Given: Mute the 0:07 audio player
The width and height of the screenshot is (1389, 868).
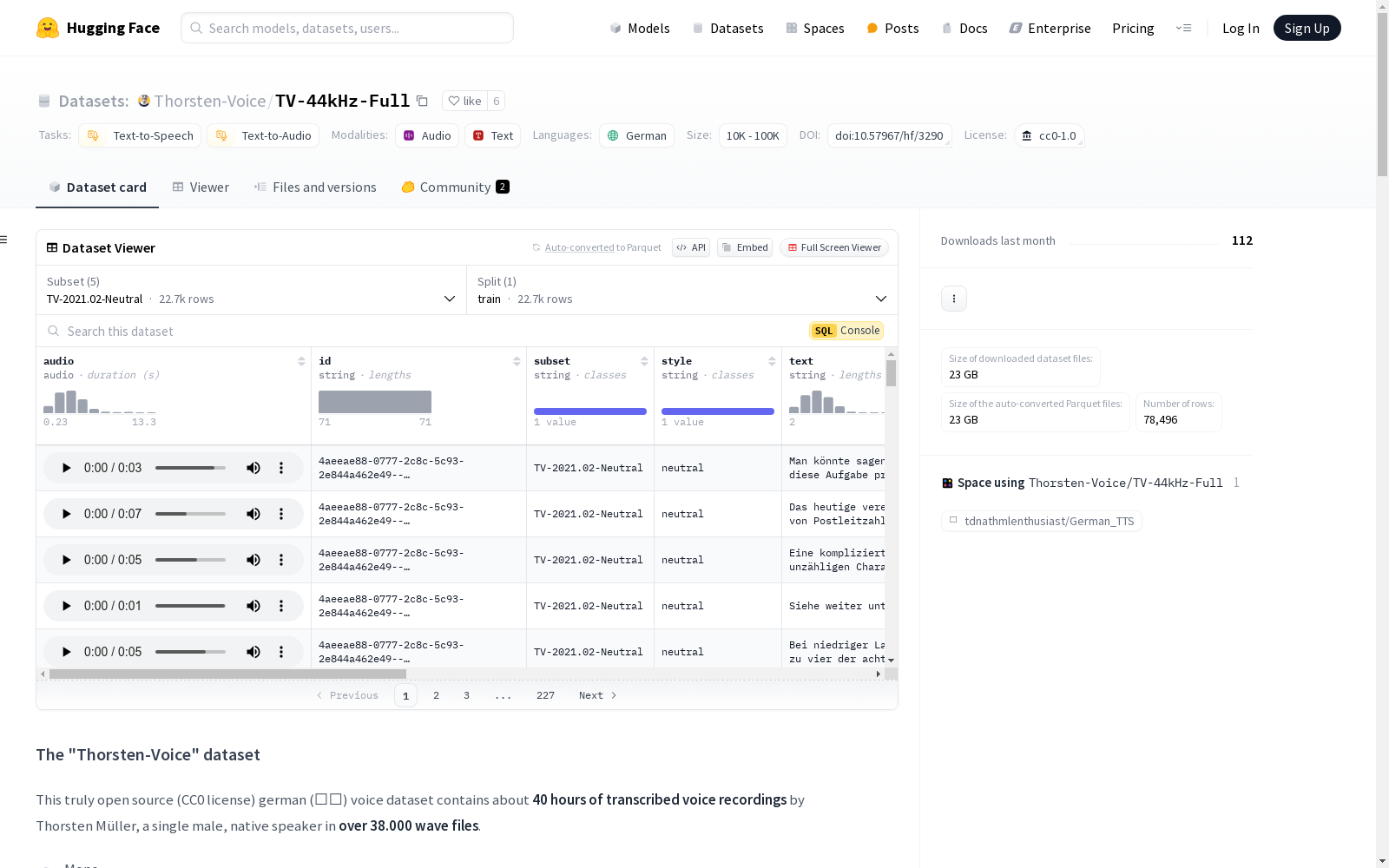Looking at the screenshot, I should tap(253, 514).
